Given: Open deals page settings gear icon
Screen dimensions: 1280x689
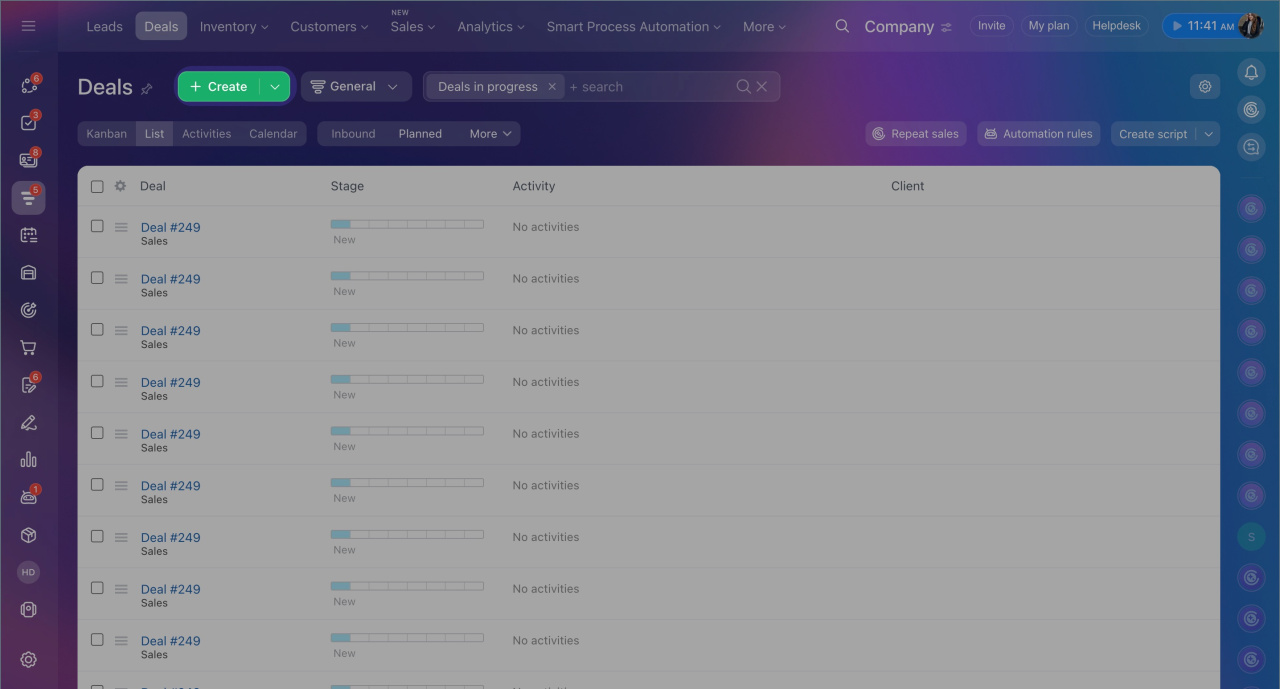Looking at the screenshot, I should [x=1205, y=87].
